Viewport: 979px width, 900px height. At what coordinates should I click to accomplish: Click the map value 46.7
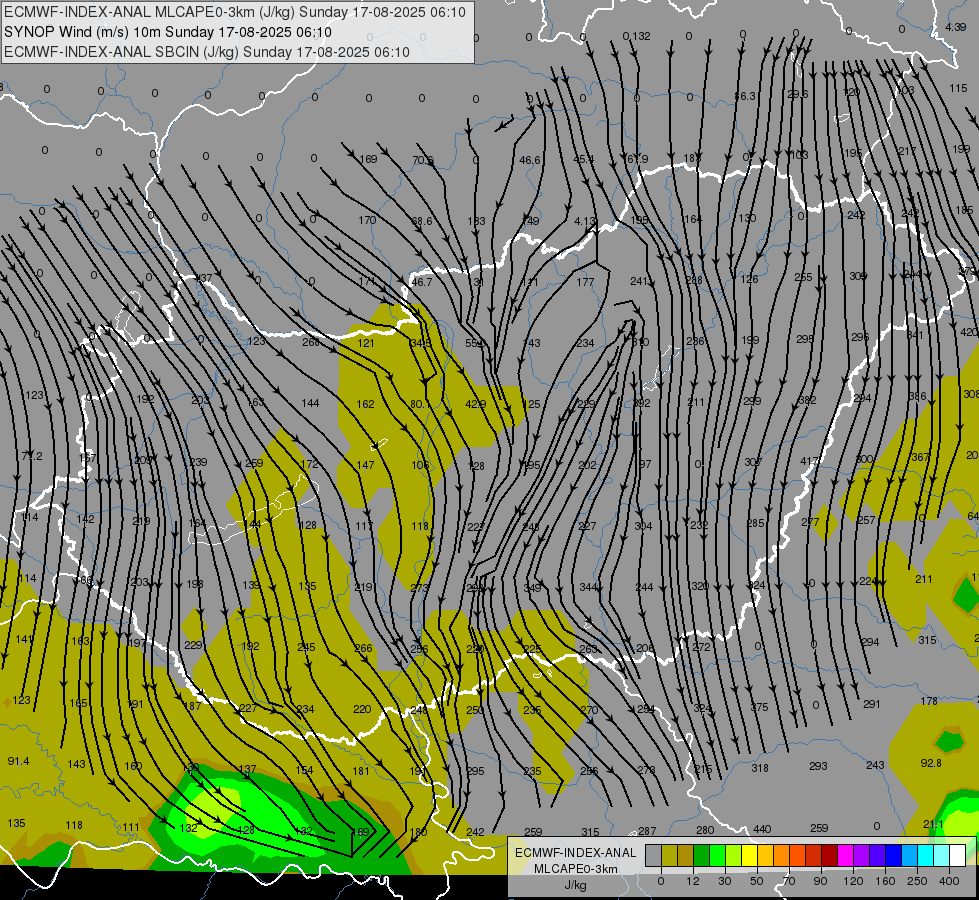point(421,282)
